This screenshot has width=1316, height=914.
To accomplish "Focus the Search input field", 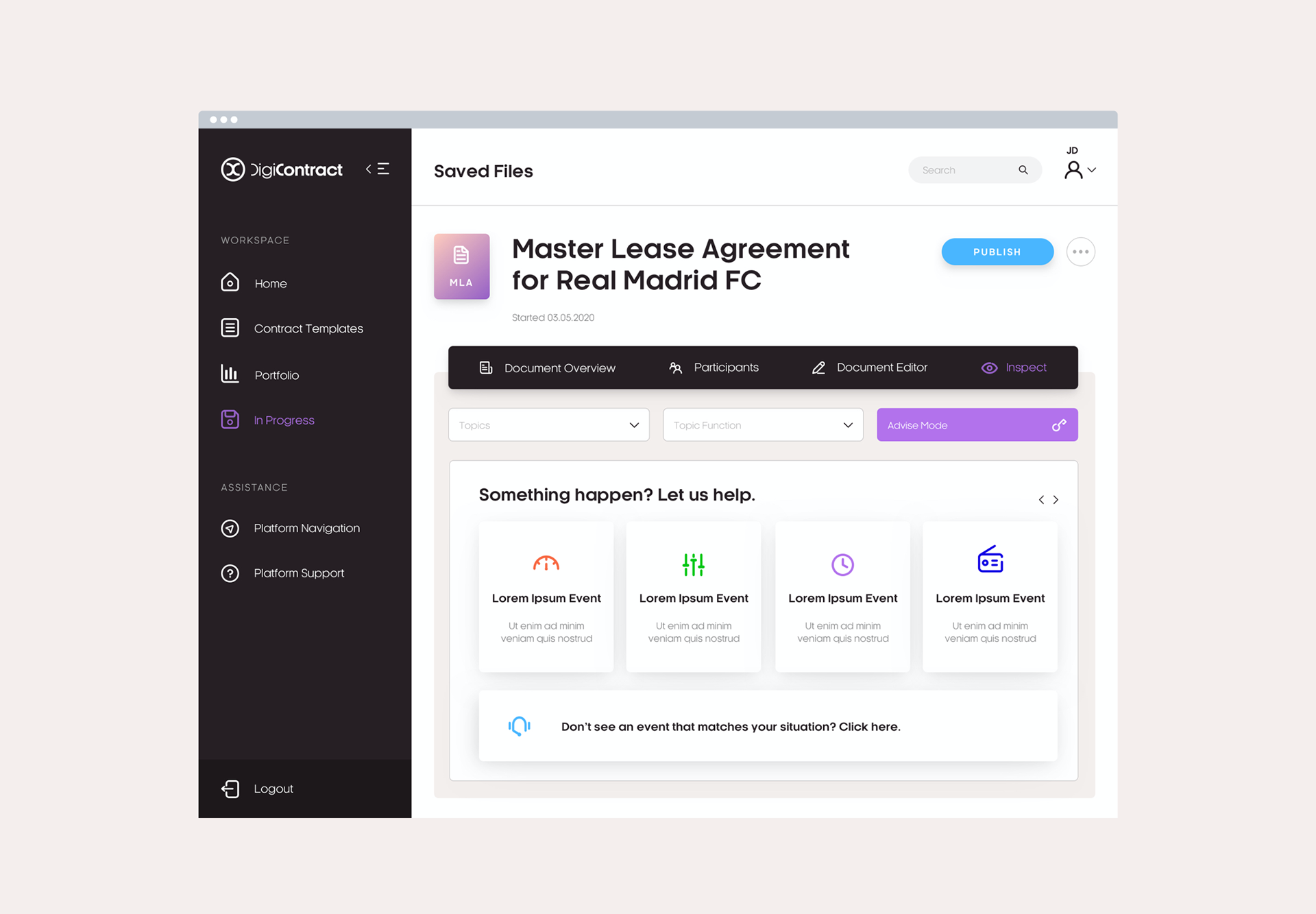I will tap(975, 170).
